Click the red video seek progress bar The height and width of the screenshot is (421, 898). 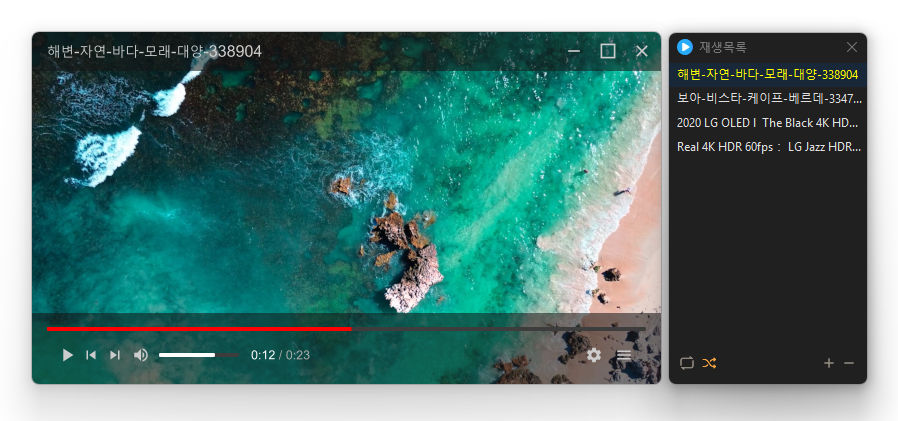(200, 328)
